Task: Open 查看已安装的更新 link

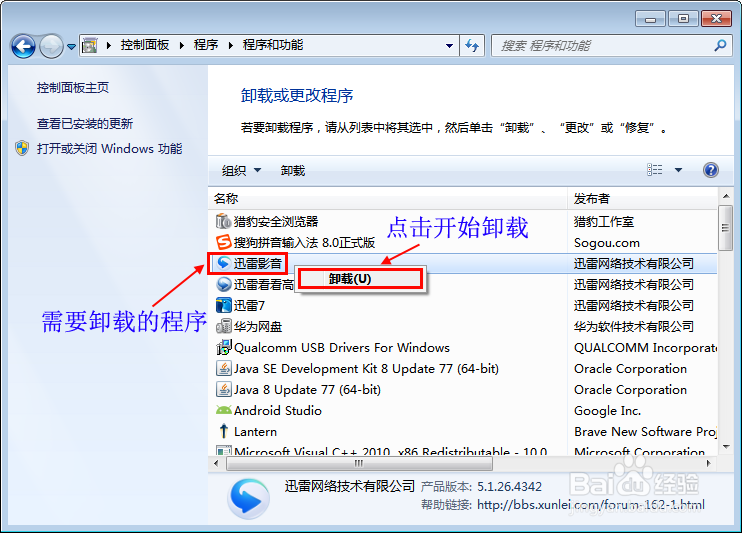Action: pyautogui.click(x=85, y=124)
